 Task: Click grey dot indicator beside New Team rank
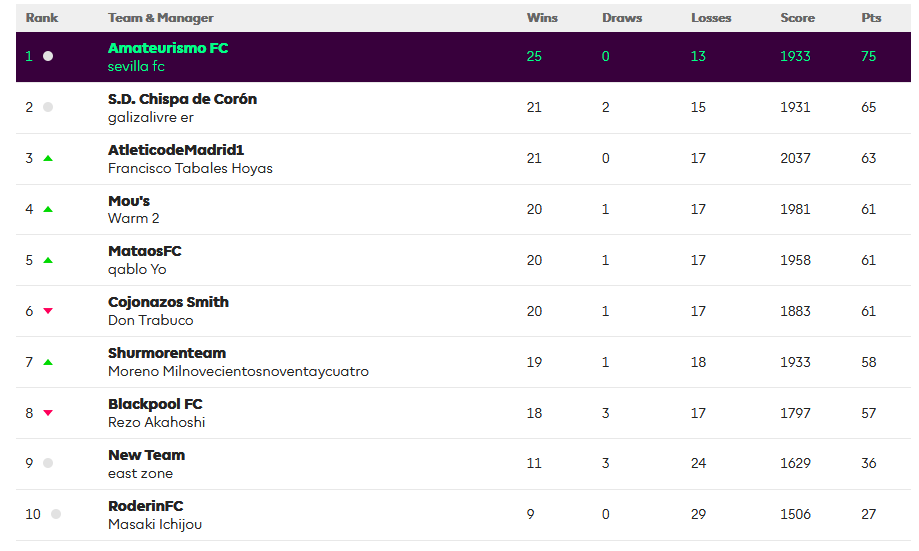48,464
